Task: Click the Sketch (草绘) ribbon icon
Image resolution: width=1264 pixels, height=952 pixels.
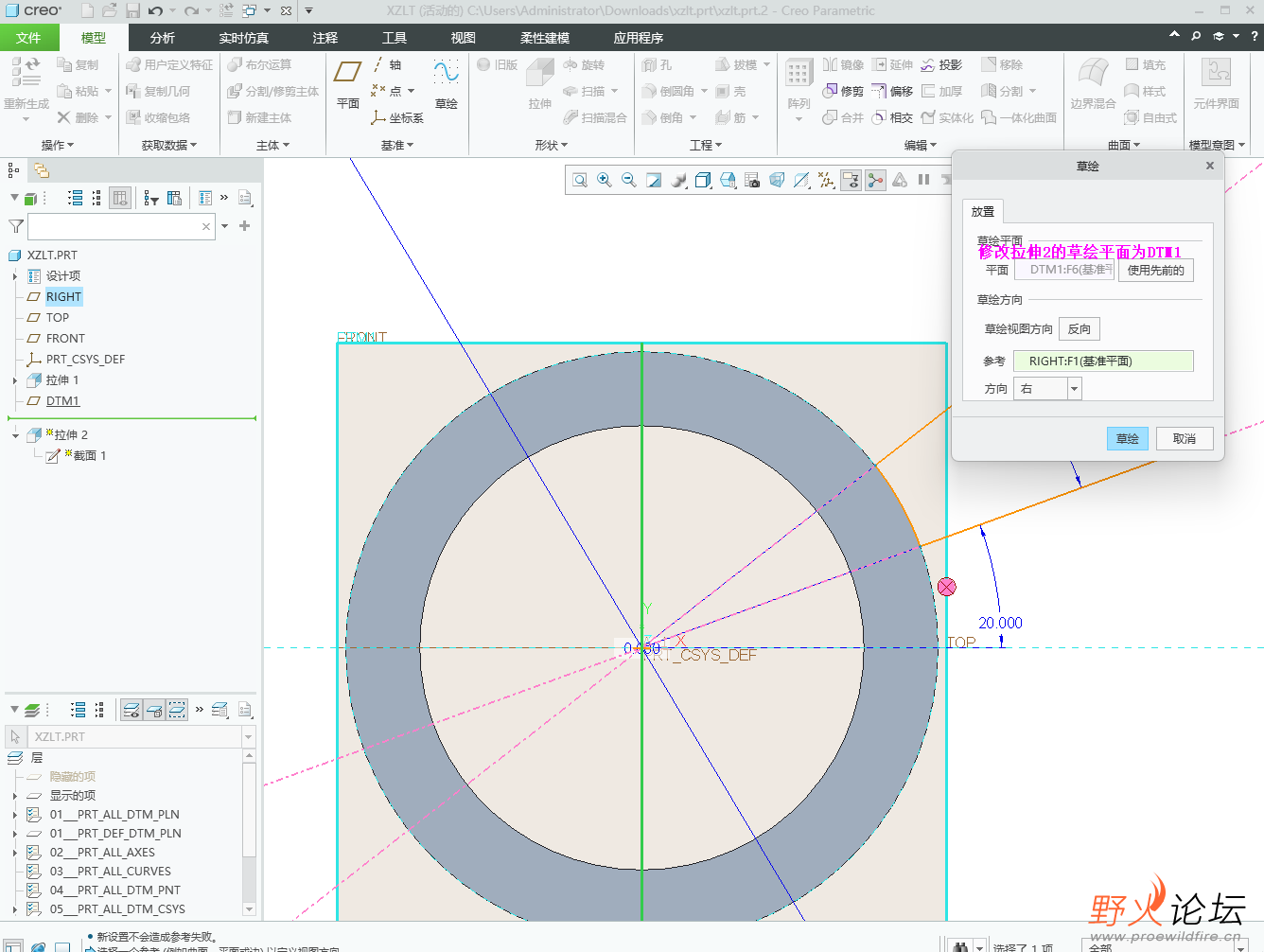Action: [x=446, y=83]
